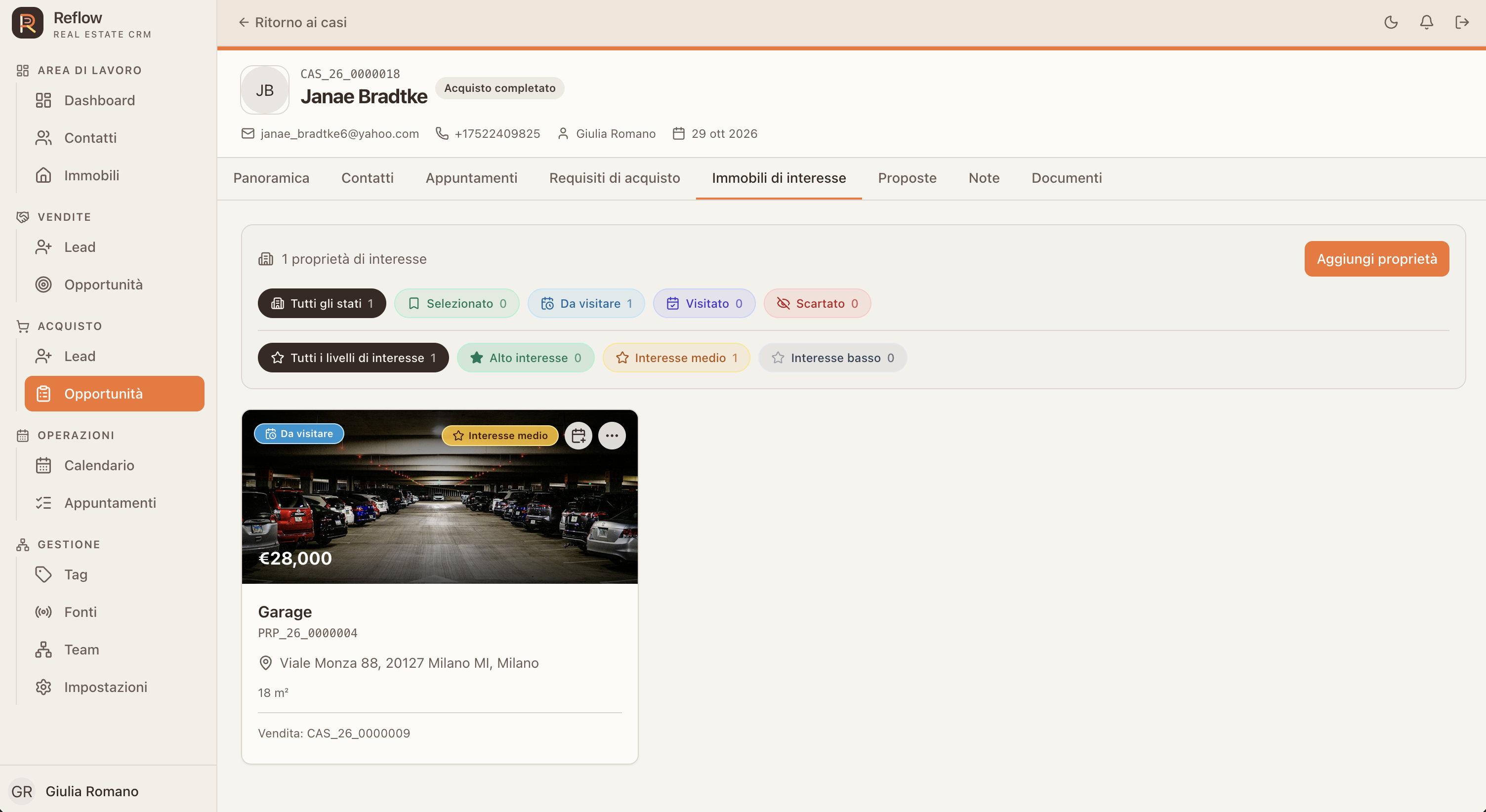Viewport: 1486px width, 812px height.
Task: Open Calendario in sidebar
Action: pyautogui.click(x=114, y=465)
